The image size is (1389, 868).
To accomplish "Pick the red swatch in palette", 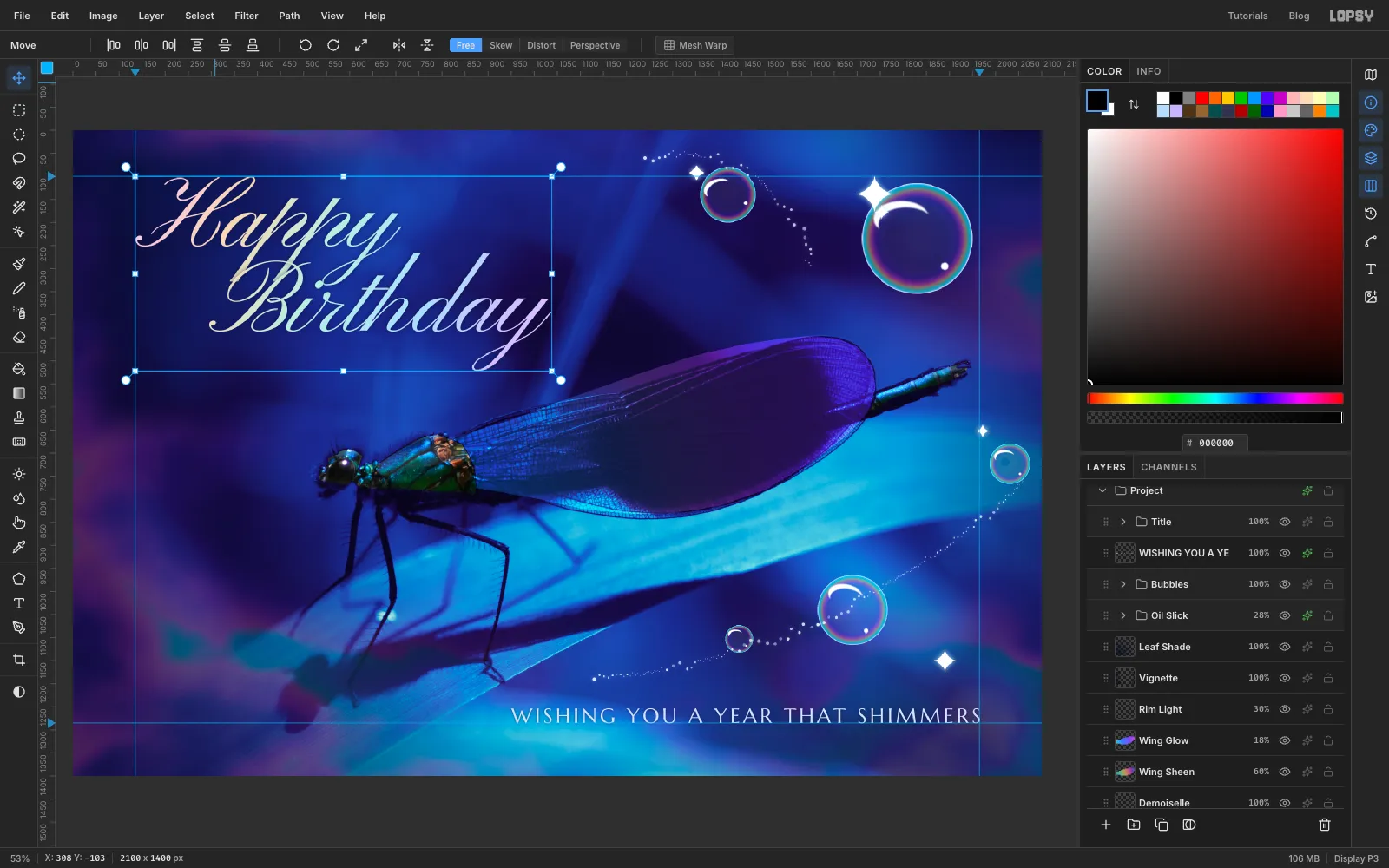I will [1202, 98].
